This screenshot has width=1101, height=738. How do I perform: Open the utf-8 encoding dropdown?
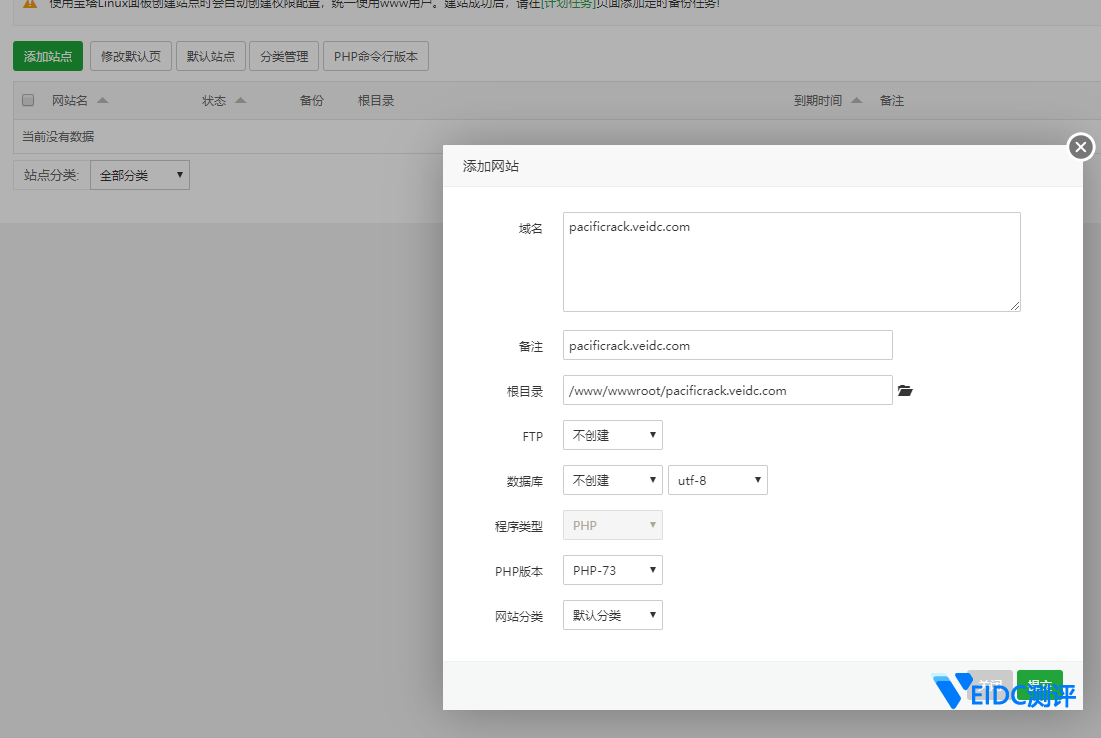(x=717, y=480)
